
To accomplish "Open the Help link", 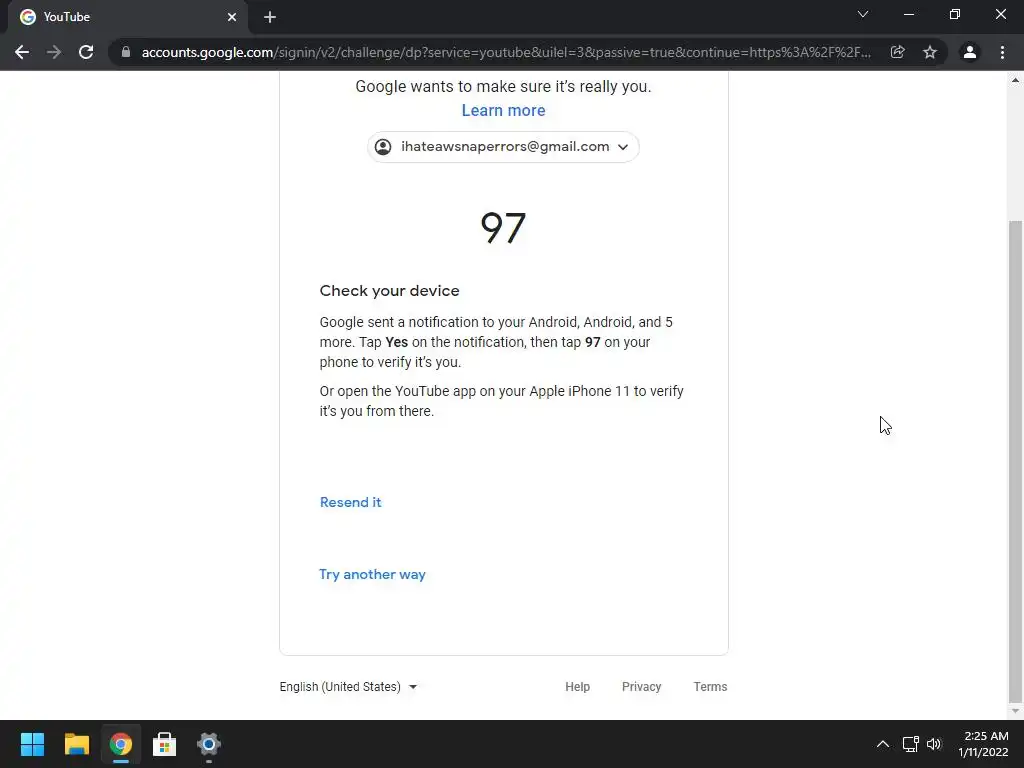I will click(577, 687).
